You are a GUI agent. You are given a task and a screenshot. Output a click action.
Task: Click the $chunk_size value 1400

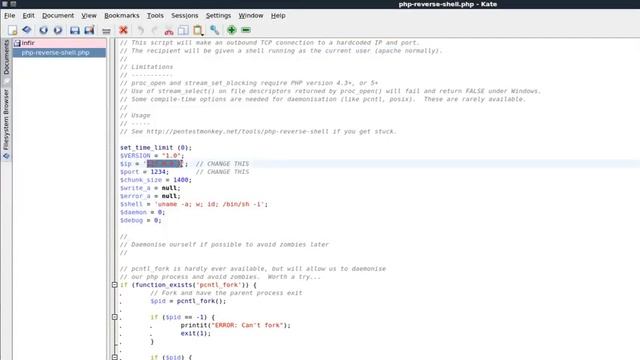(x=180, y=180)
